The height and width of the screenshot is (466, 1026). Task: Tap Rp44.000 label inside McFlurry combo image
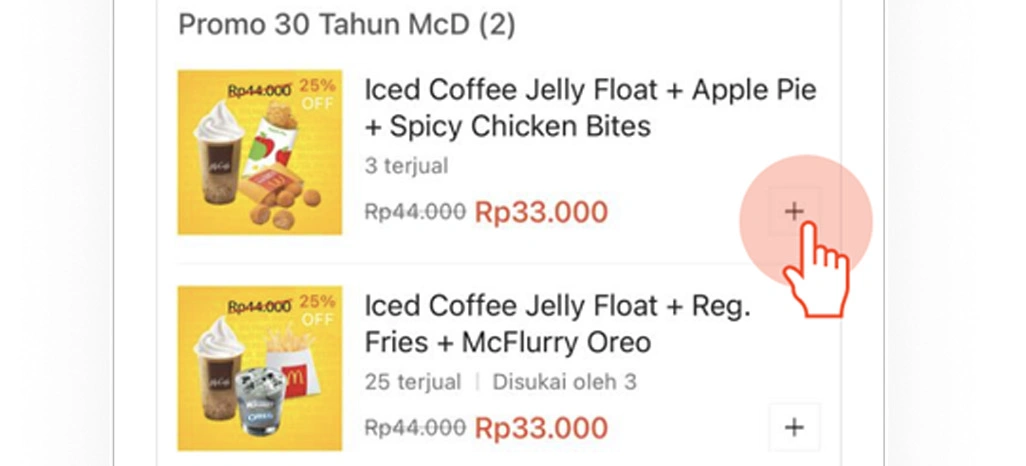pyautogui.click(x=258, y=306)
